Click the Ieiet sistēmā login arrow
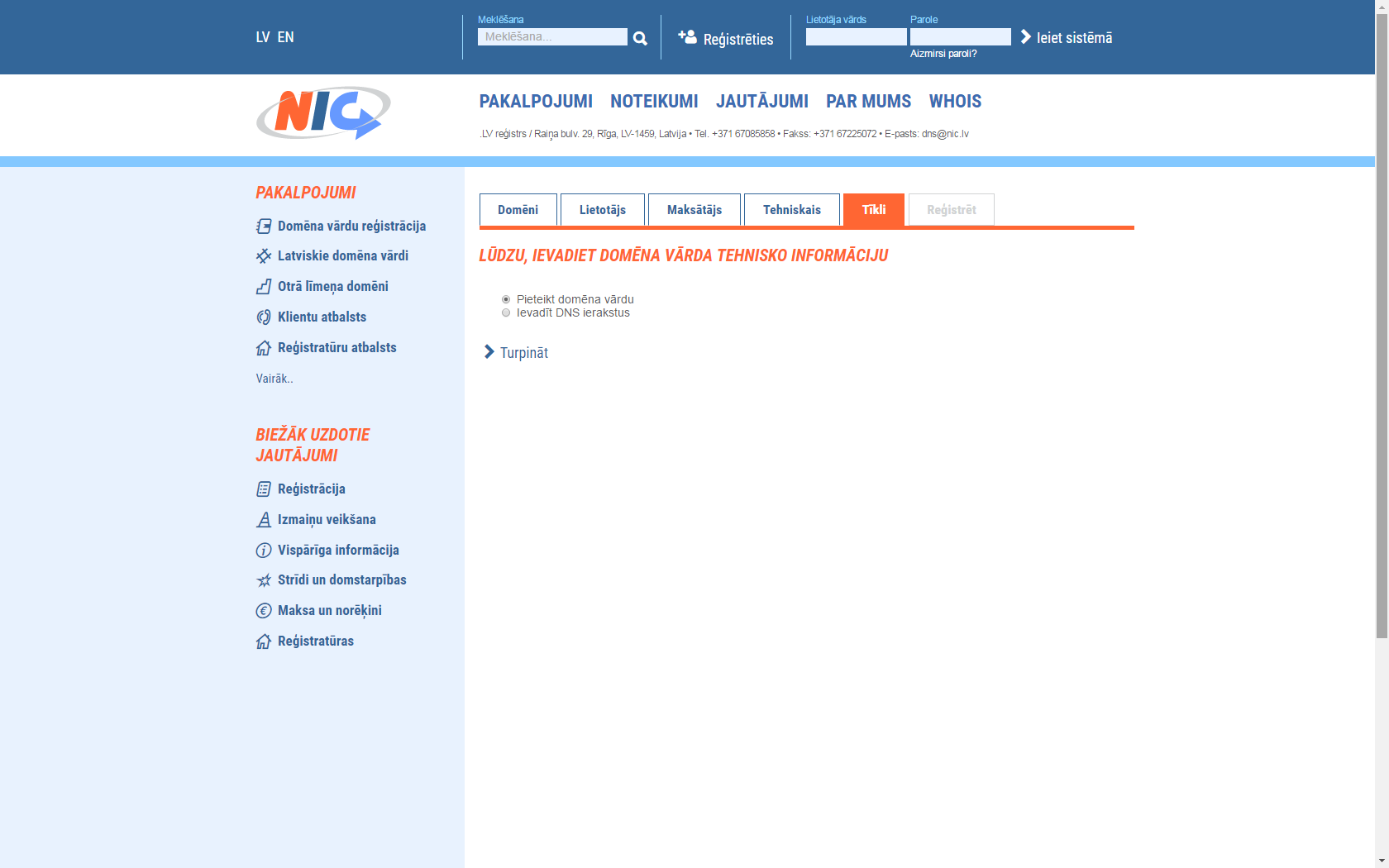The width and height of the screenshot is (1389, 868). [1026, 37]
